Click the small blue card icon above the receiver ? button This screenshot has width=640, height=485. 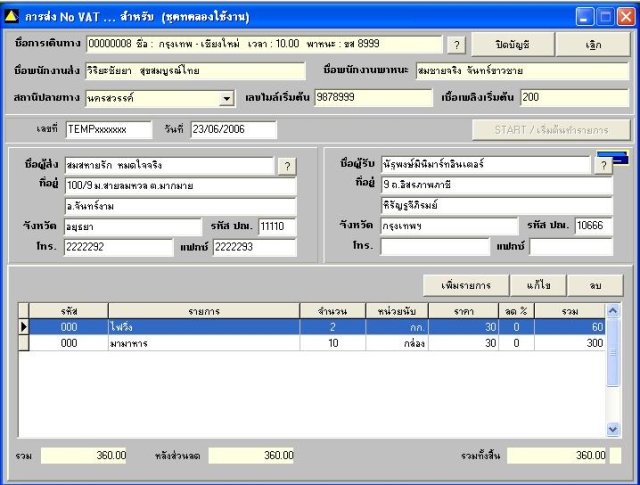612,156
